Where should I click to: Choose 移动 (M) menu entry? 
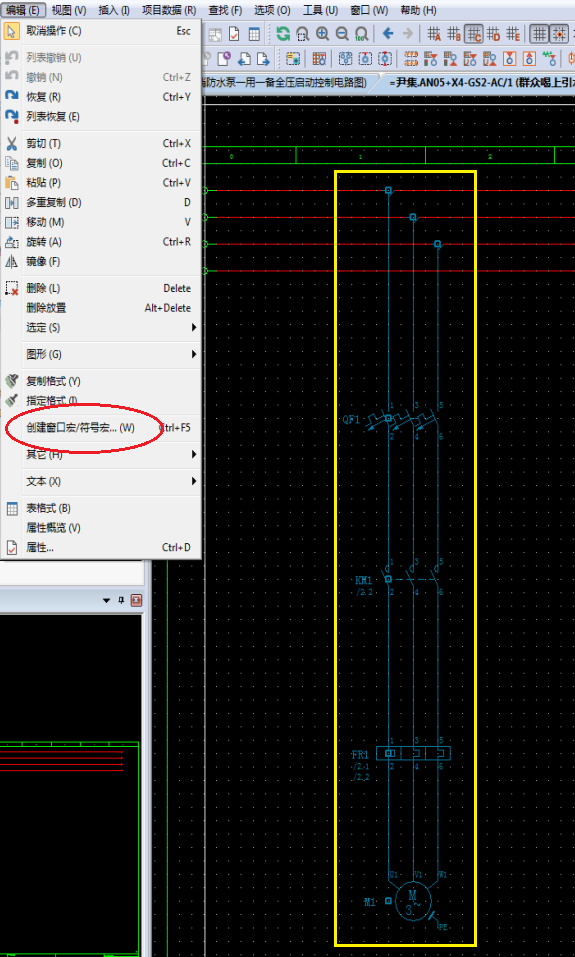coord(101,222)
